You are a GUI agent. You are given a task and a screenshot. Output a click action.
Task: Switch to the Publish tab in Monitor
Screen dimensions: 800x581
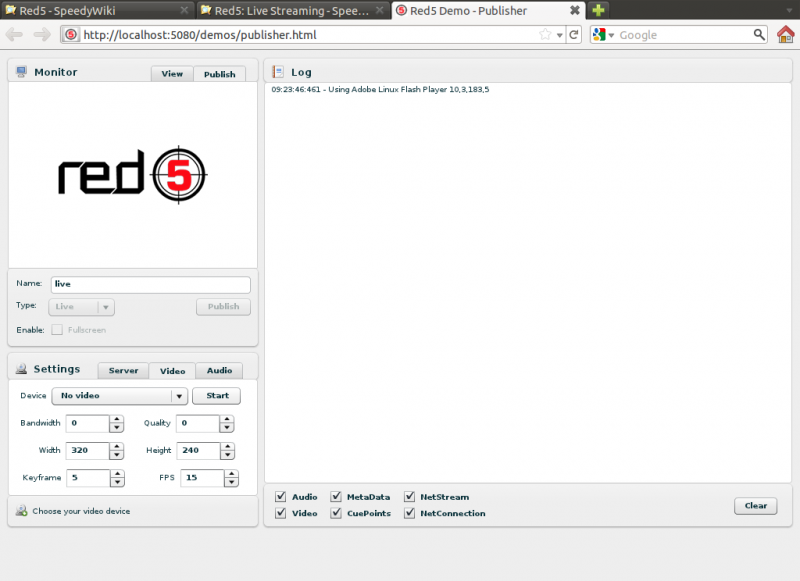220,73
